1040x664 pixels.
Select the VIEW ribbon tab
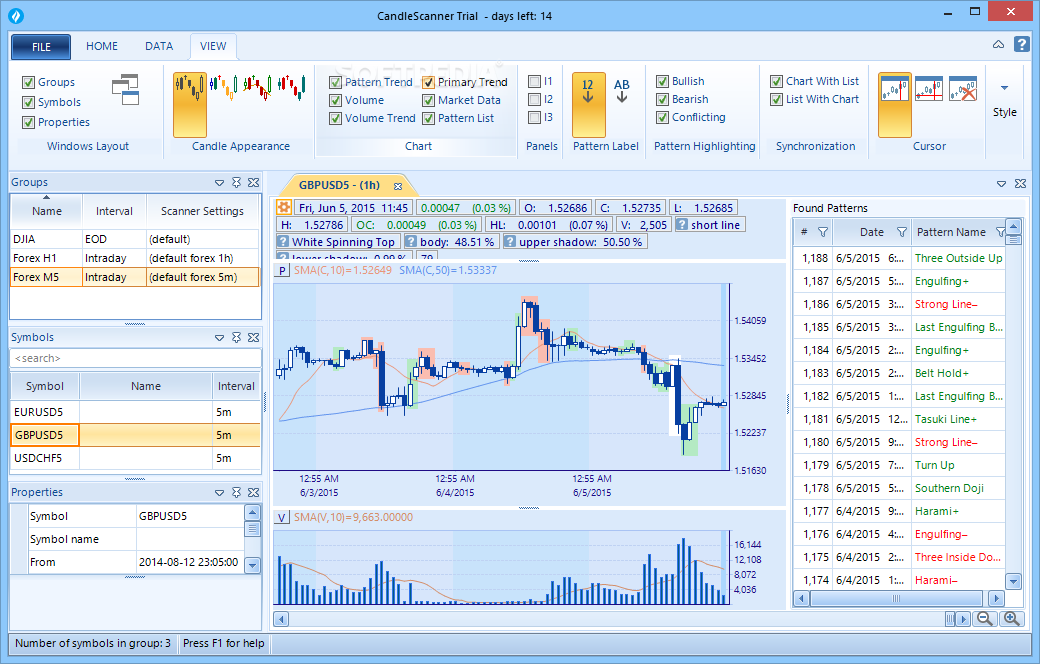[x=213, y=46]
